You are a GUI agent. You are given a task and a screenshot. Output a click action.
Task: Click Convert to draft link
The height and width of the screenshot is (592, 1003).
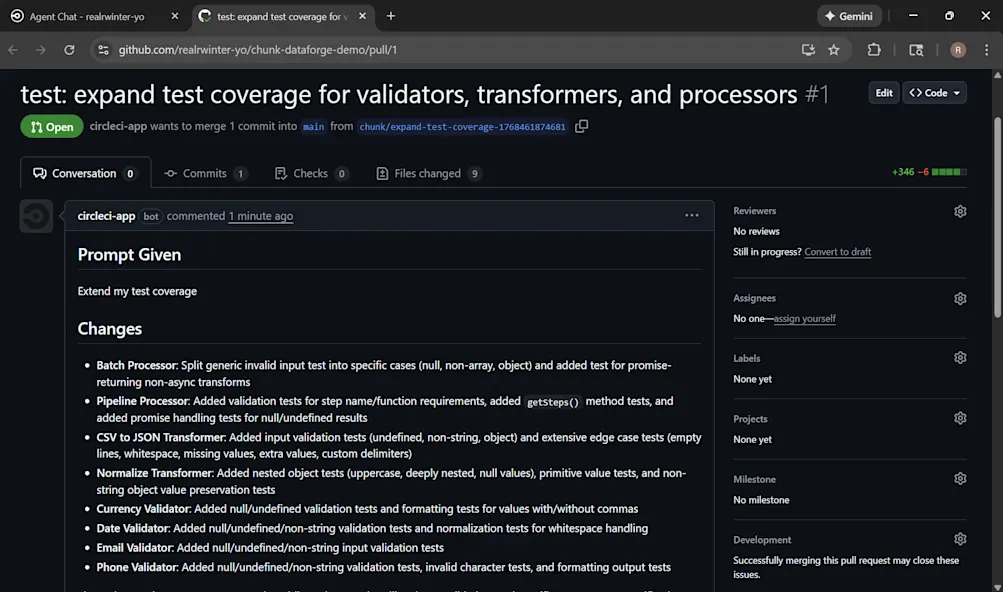point(837,252)
